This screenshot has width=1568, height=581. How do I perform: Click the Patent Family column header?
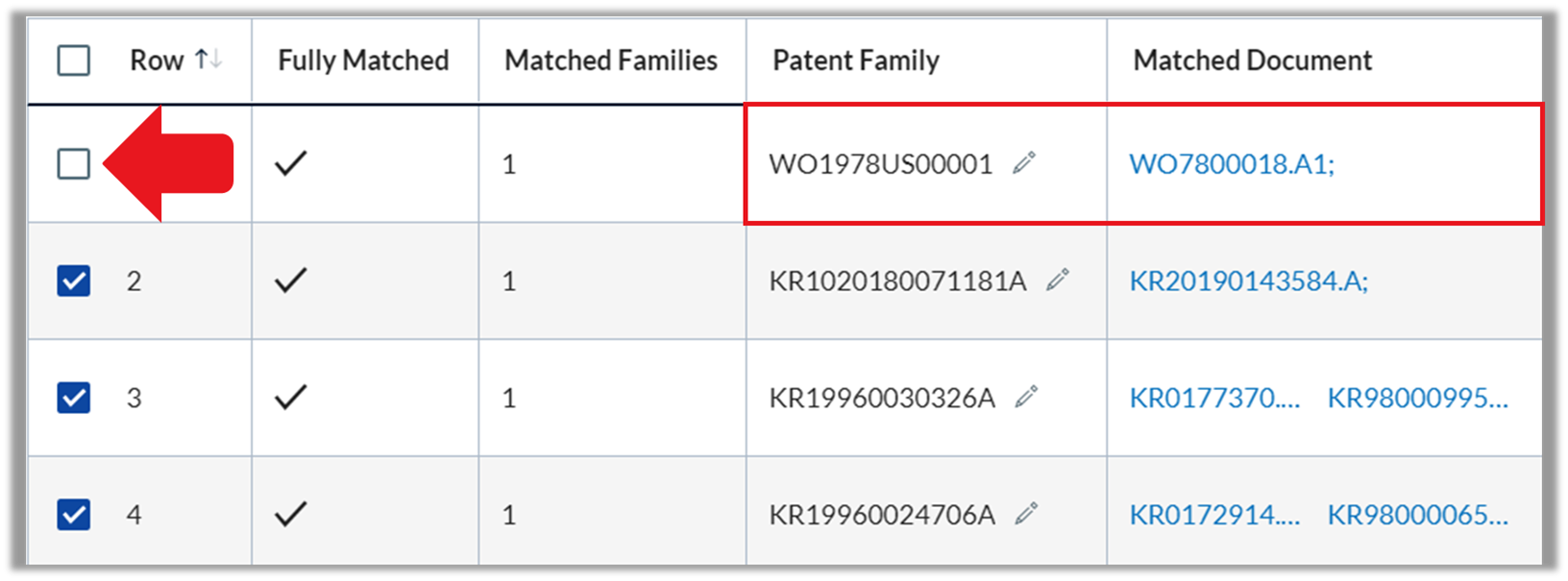coord(856,61)
